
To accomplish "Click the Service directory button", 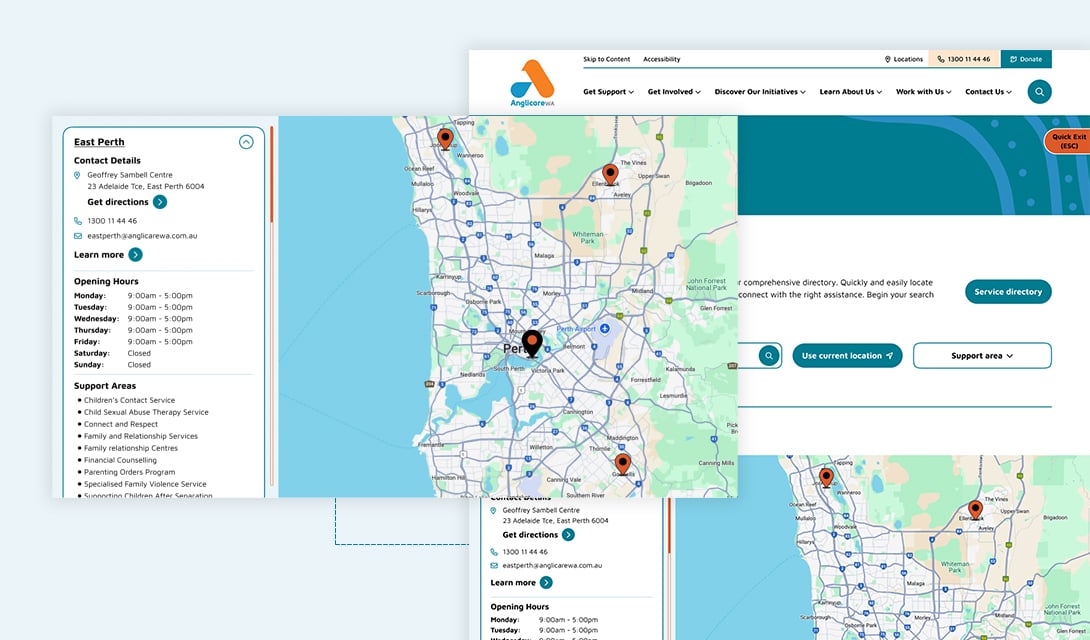I will point(1008,292).
